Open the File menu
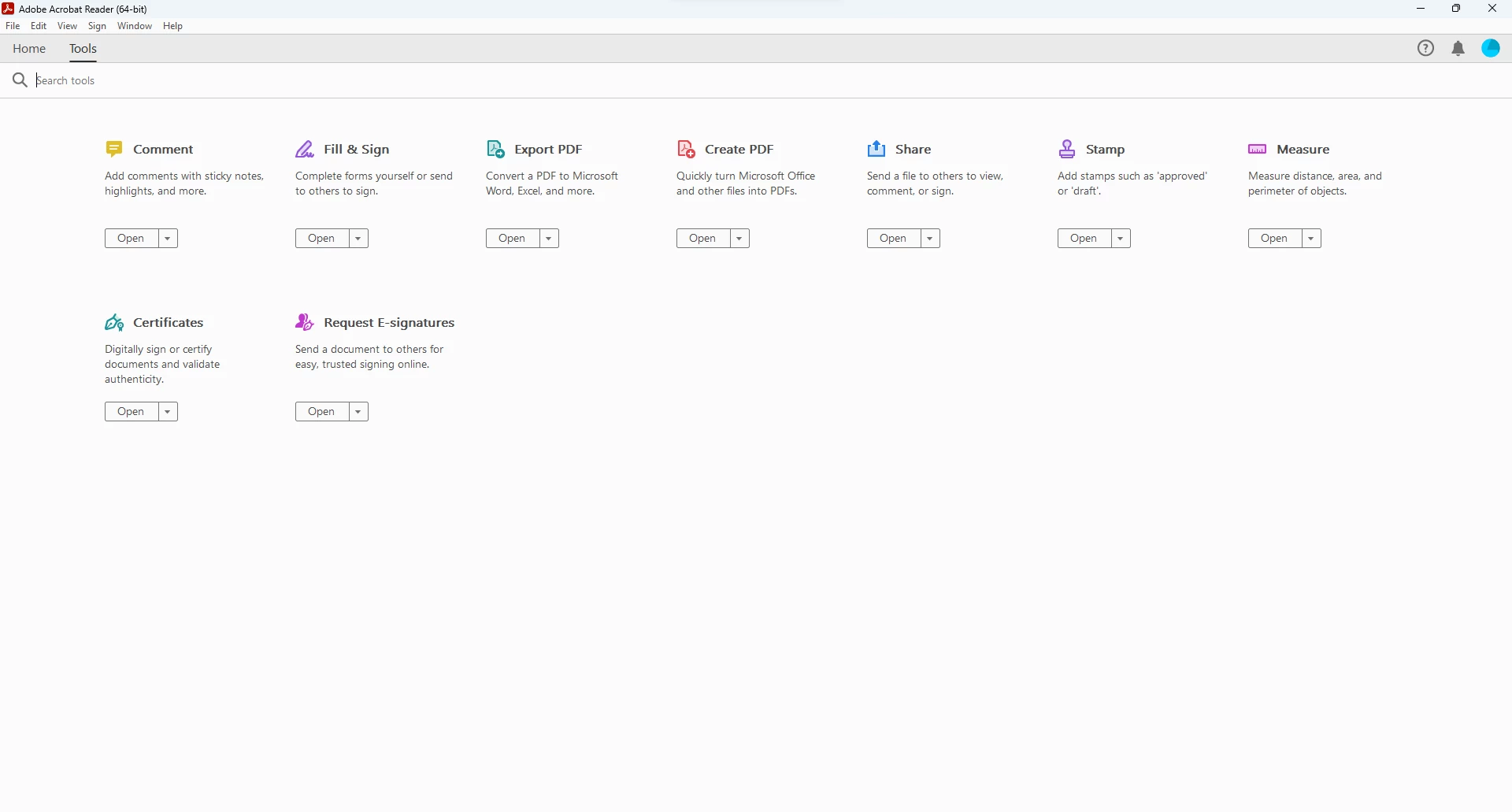 coord(13,26)
